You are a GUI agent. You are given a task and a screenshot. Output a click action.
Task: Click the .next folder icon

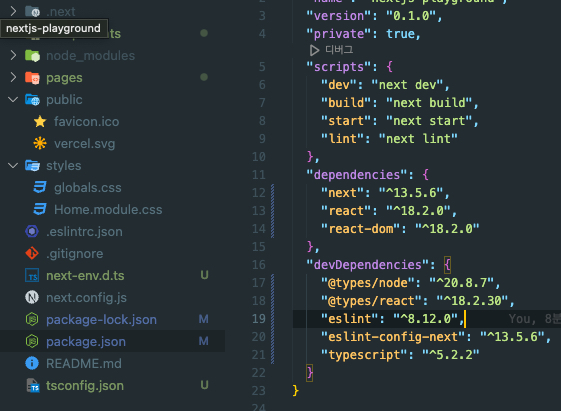click(32, 11)
